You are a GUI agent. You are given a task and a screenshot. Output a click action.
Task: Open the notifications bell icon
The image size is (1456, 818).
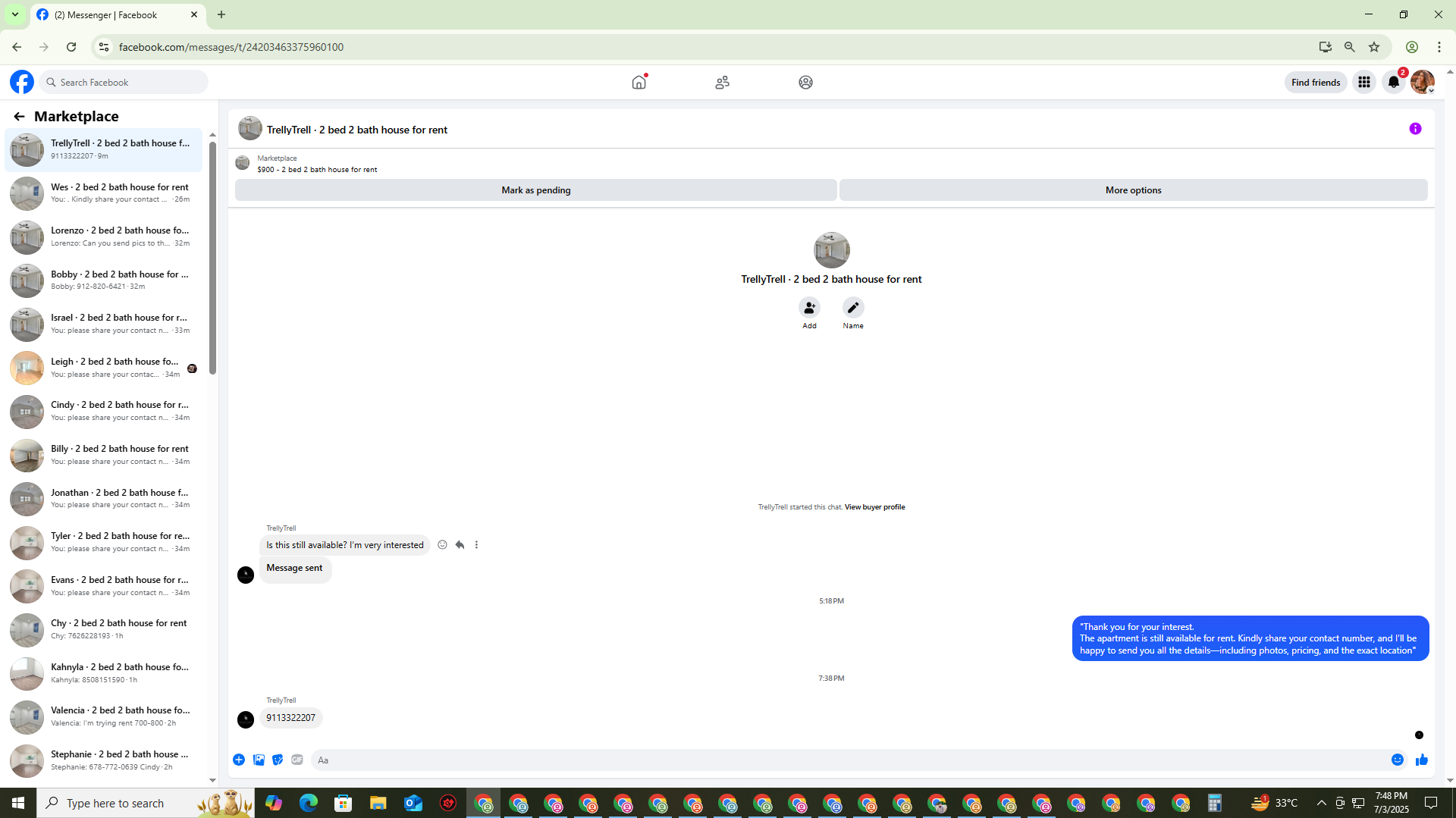pyautogui.click(x=1394, y=82)
